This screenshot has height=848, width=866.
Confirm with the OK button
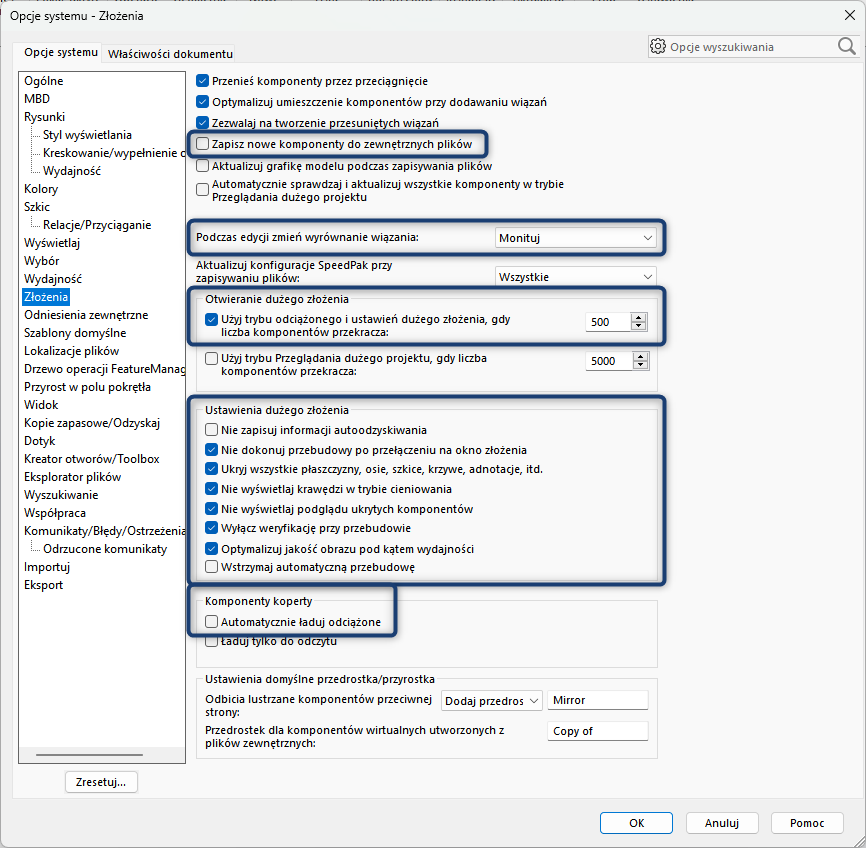[636, 823]
